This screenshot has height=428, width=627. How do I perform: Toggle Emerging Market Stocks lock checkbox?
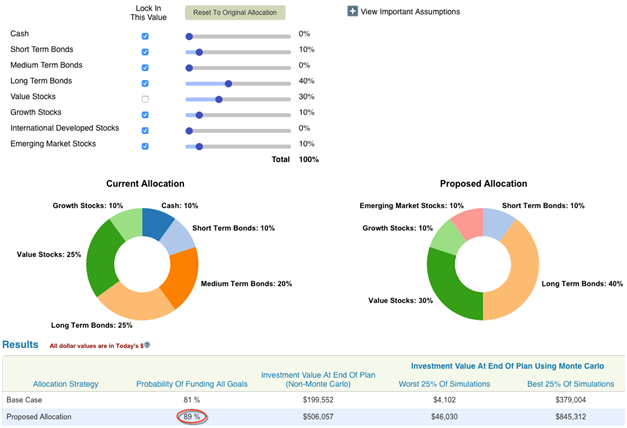[145, 146]
